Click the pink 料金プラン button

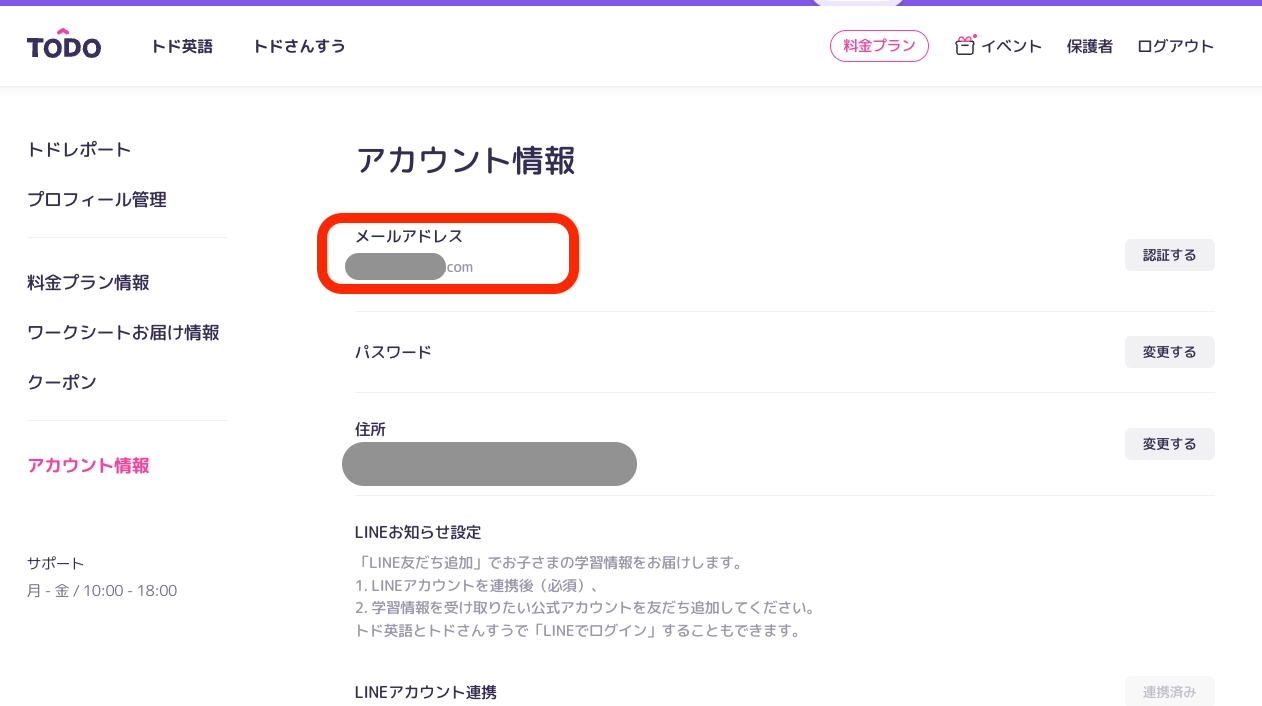pyautogui.click(x=879, y=46)
